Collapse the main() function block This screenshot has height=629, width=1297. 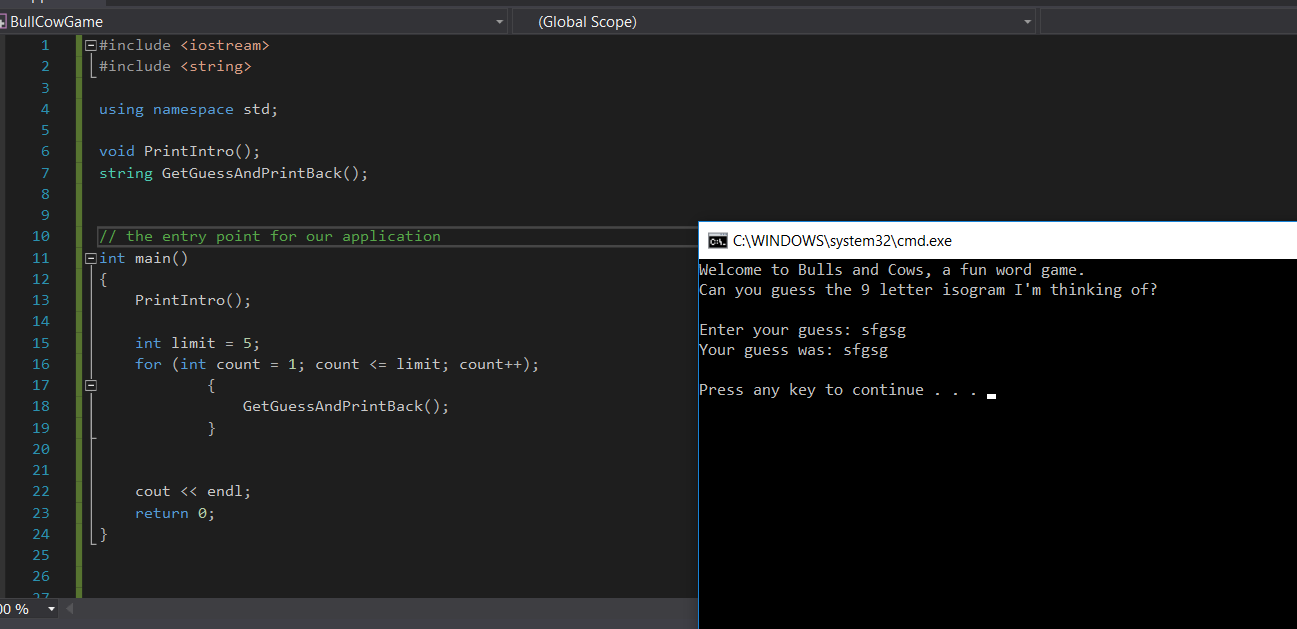[x=91, y=258]
